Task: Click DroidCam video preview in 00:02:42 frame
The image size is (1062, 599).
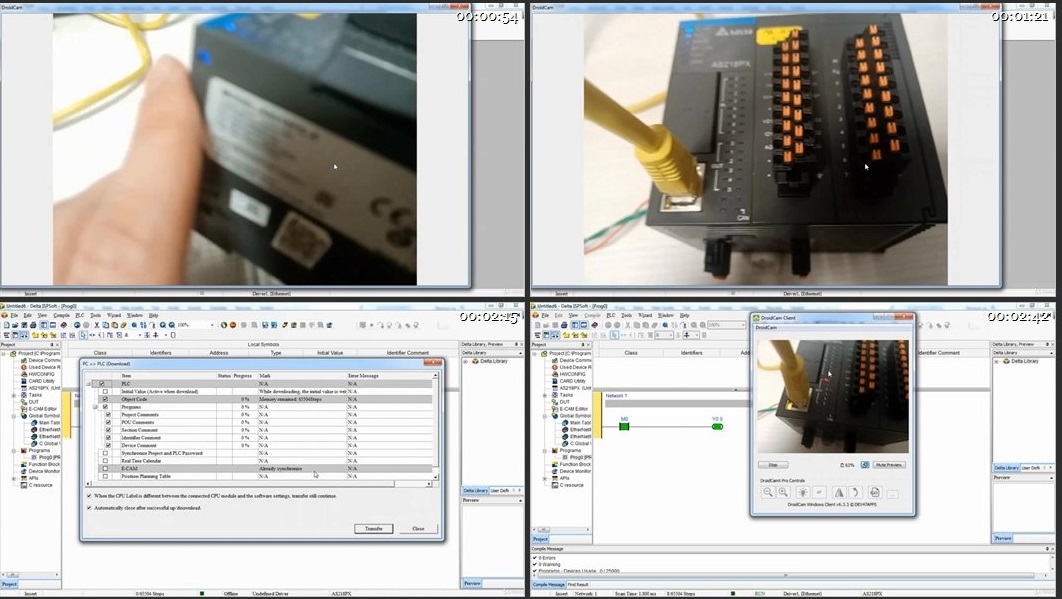Action: click(833, 396)
